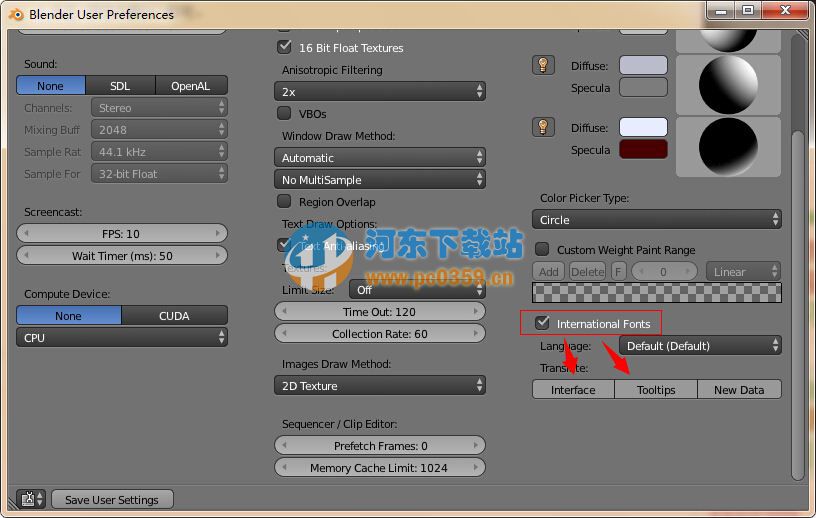The width and height of the screenshot is (816, 518).
Task: Select None compute device
Action: 69,315
